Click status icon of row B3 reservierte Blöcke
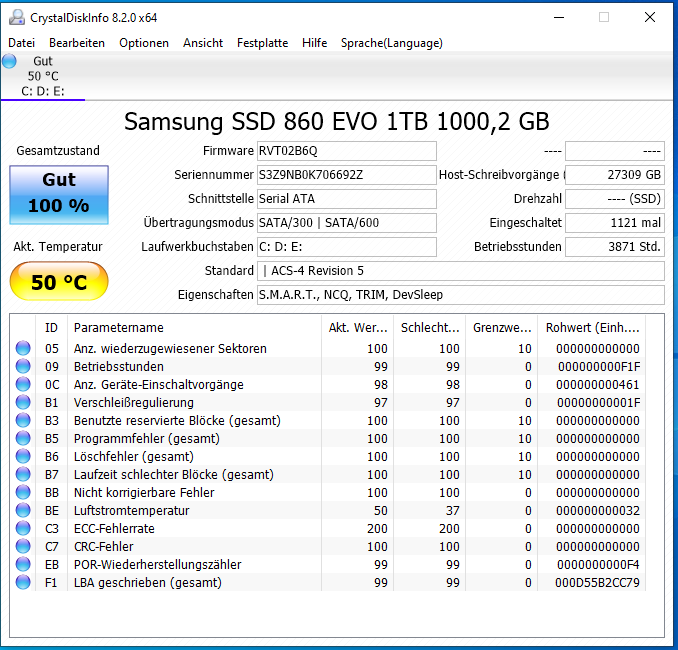Viewport: 678px width, 650px height. (x=23, y=420)
